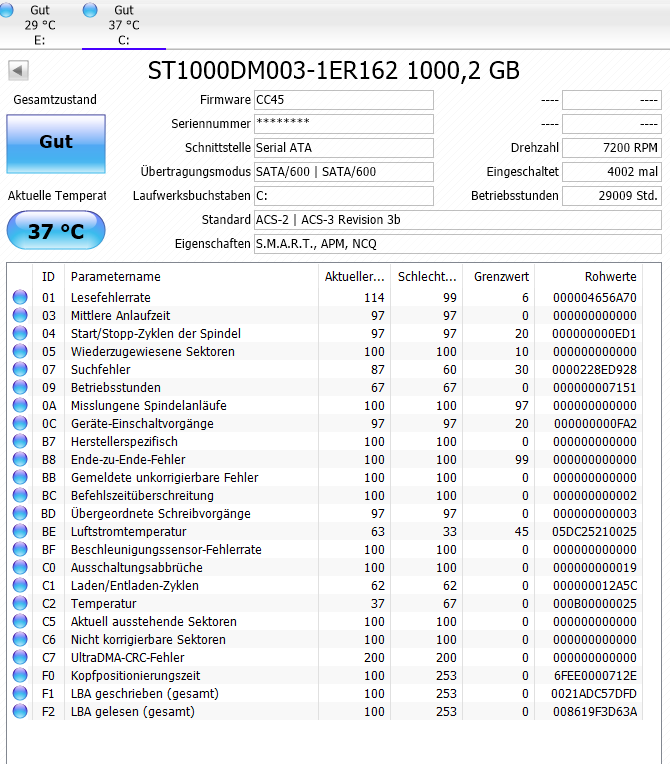Screen dimensions: 670x764
Task: Click the Eingeschaltet value 4002 mal
Action: [612, 172]
